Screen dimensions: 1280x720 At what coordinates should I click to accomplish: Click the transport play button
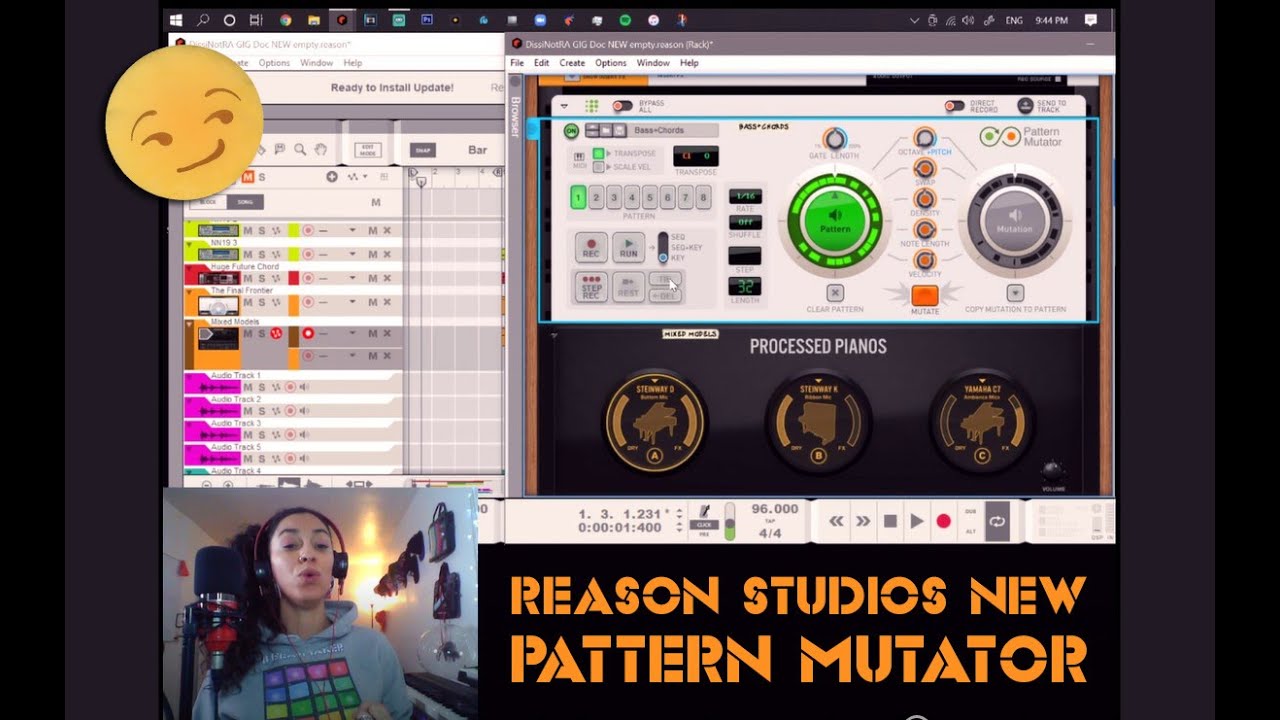[916, 521]
